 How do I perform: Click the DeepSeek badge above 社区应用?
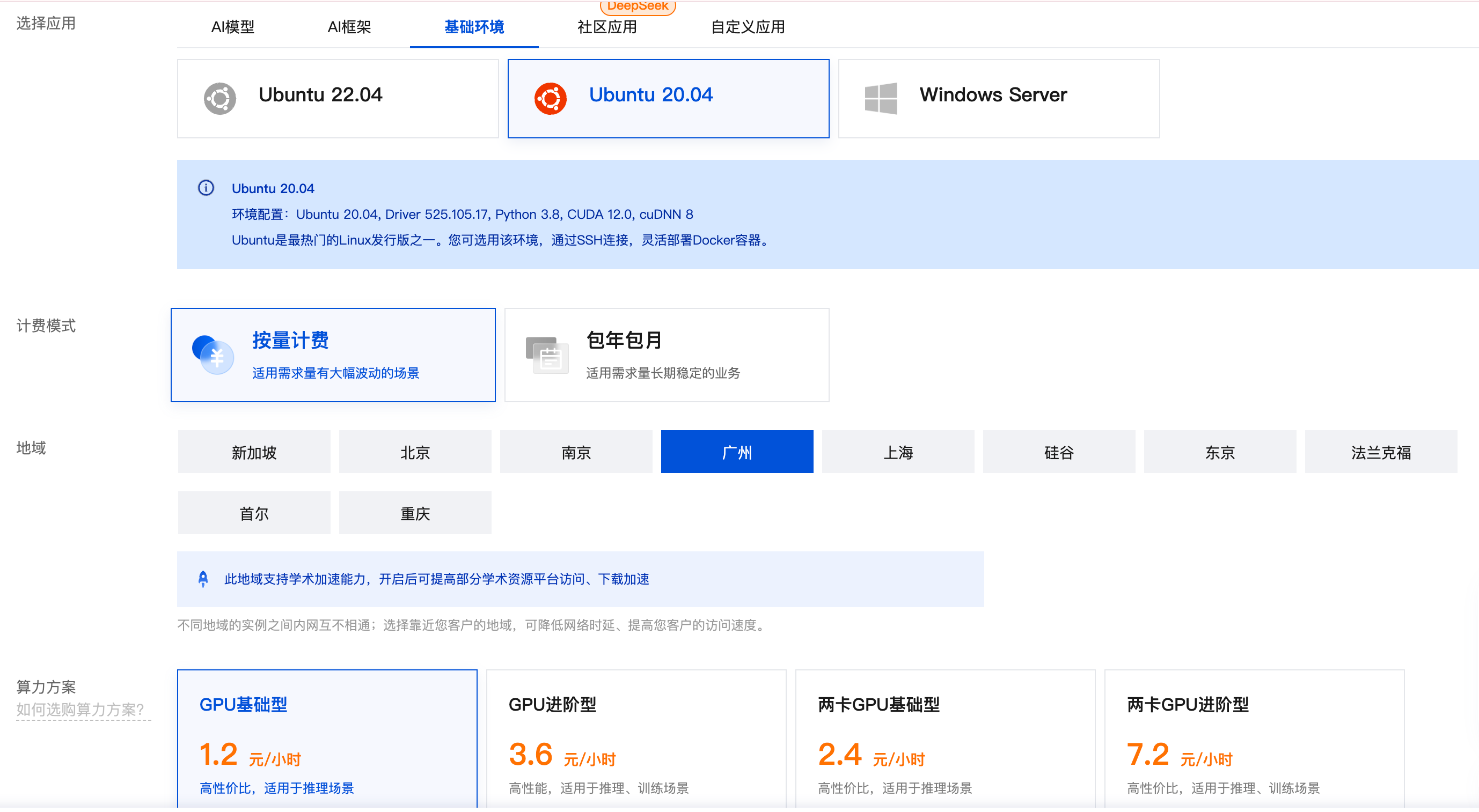(638, 7)
